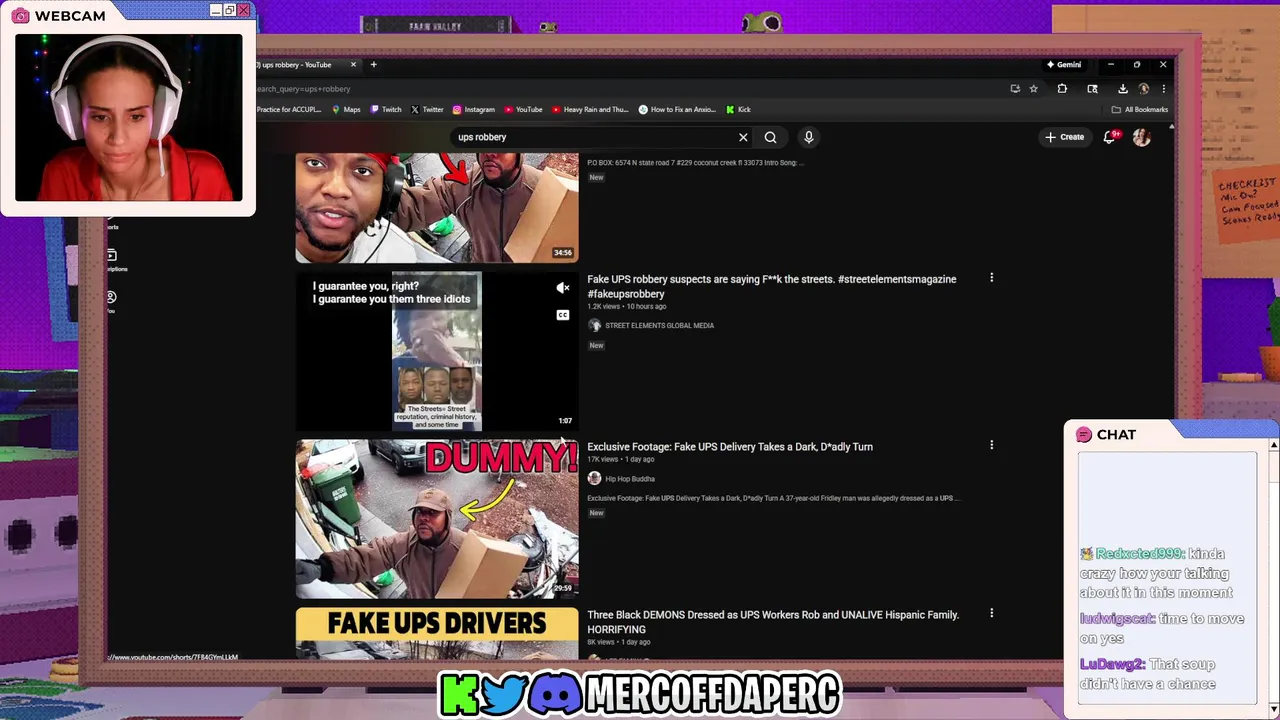Open the 34:56 video thumbnail
The image size is (1280, 720).
point(437,208)
